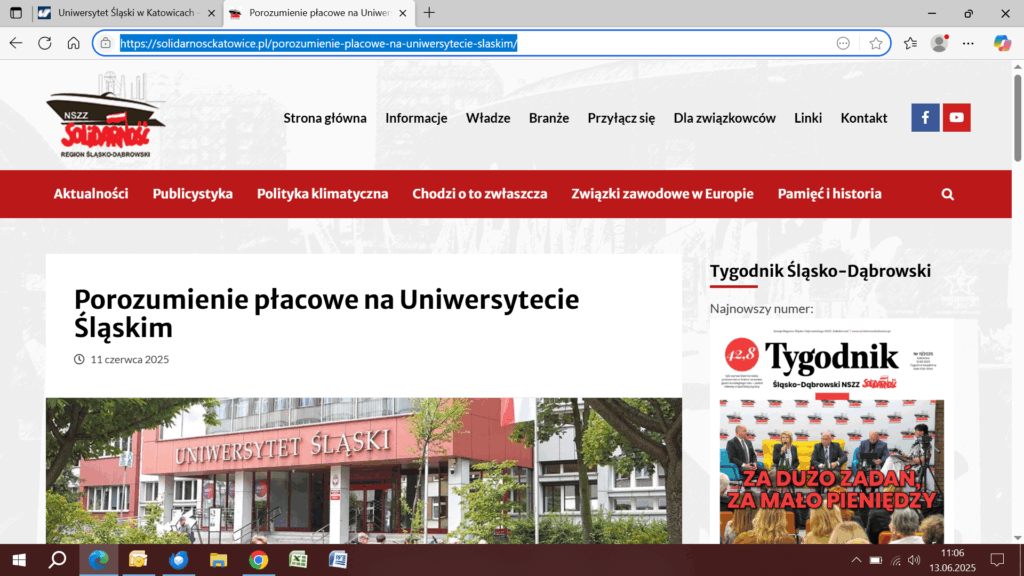Open the Copilot sidebar icon
The height and width of the screenshot is (576, 1024).
pos(1002,43)
